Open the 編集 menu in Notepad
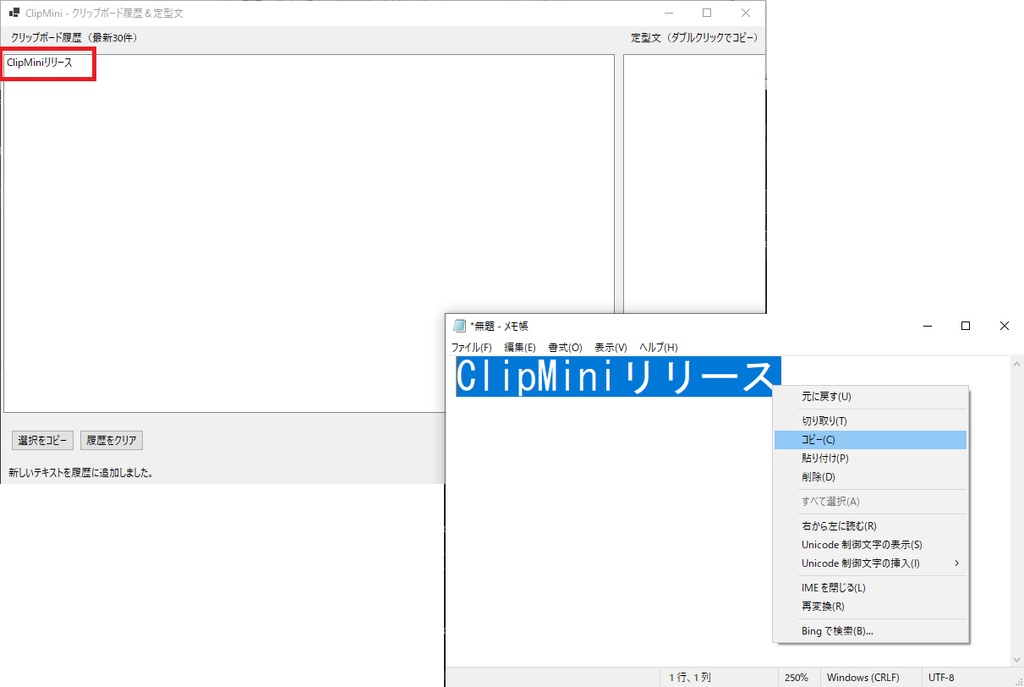 point(520,347)
